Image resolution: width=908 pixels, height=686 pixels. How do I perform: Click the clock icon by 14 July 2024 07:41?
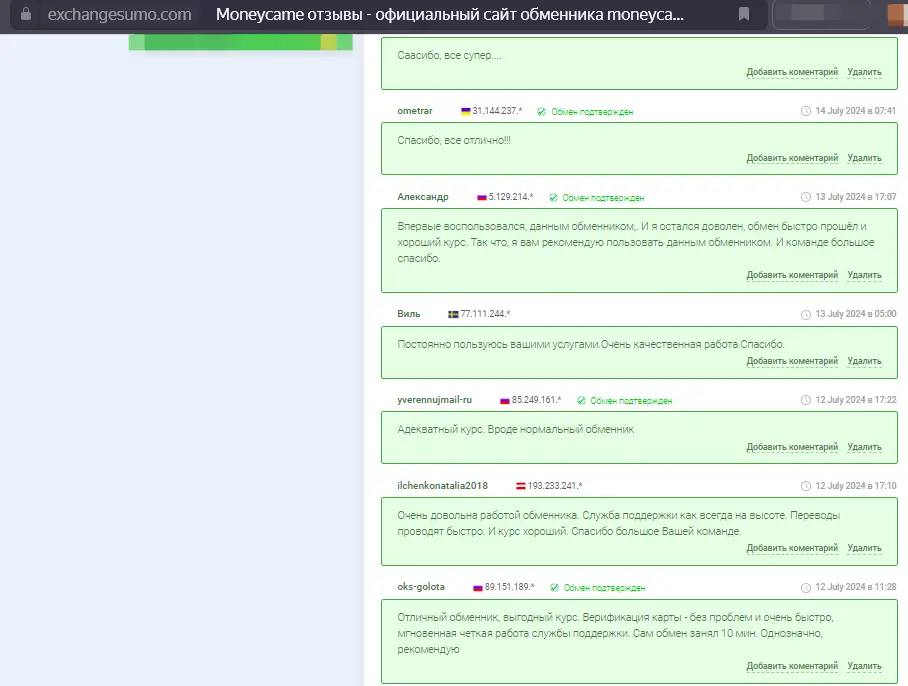tap(806, 111)
